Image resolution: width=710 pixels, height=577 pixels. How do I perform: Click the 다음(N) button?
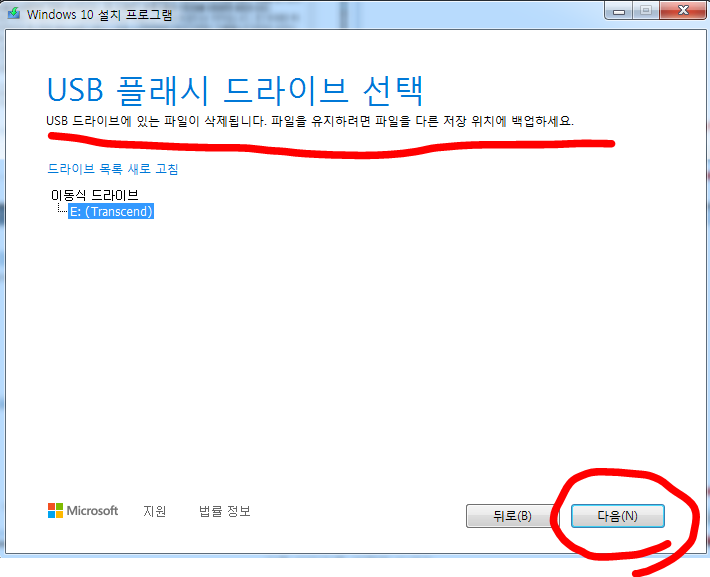[618, 516]
